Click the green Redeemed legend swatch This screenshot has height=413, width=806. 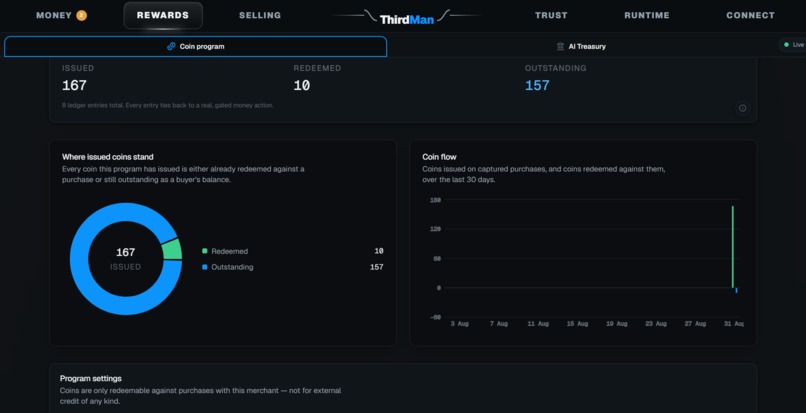click(x=205, y=252)
